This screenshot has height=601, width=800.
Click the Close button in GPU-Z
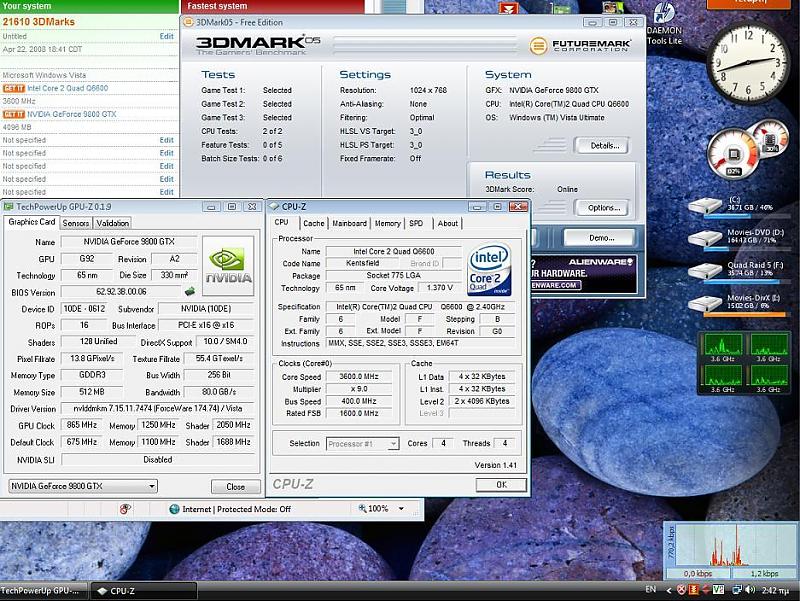235,487
